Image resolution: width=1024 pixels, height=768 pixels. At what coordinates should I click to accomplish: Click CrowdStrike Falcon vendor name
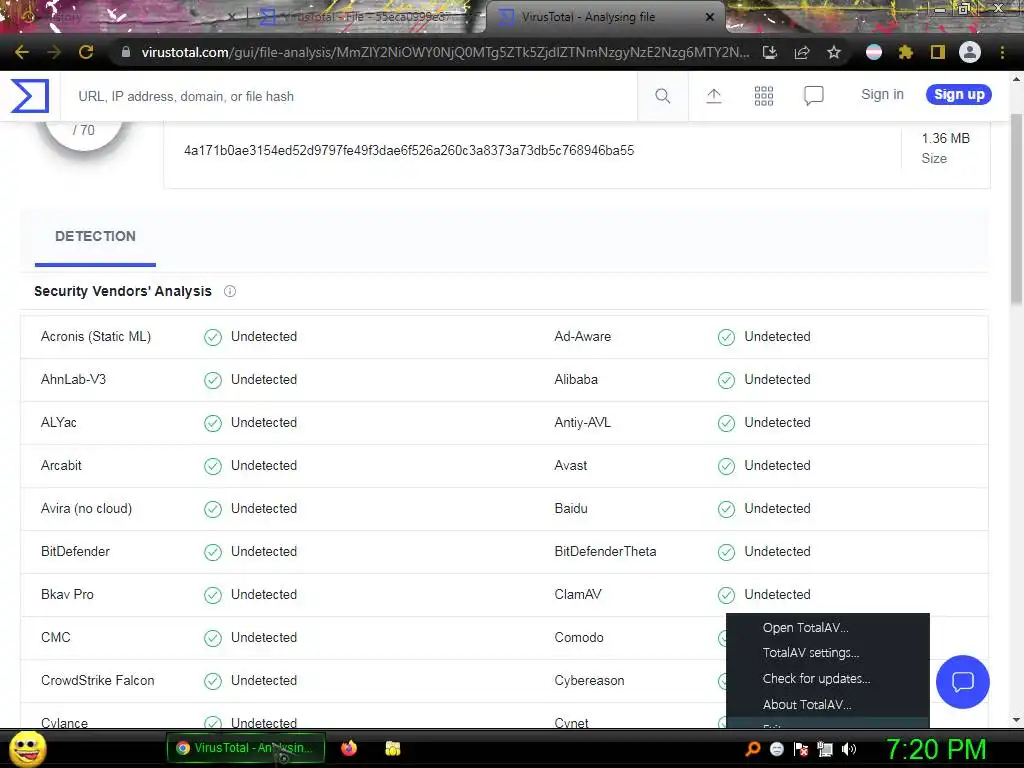pos(97,680)
